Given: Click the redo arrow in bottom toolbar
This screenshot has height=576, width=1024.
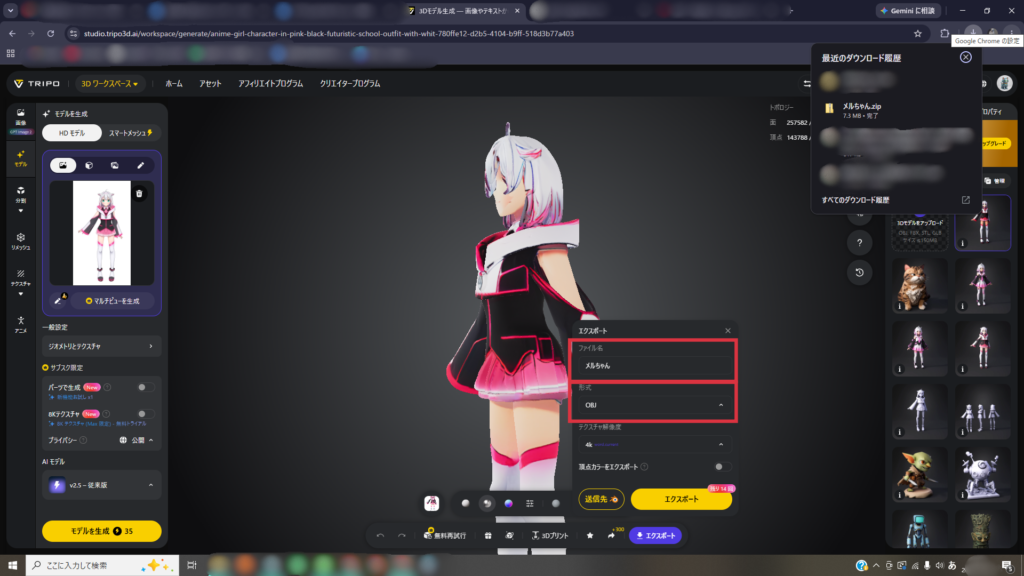Looking at the screenshot, I should coord(402,536).
